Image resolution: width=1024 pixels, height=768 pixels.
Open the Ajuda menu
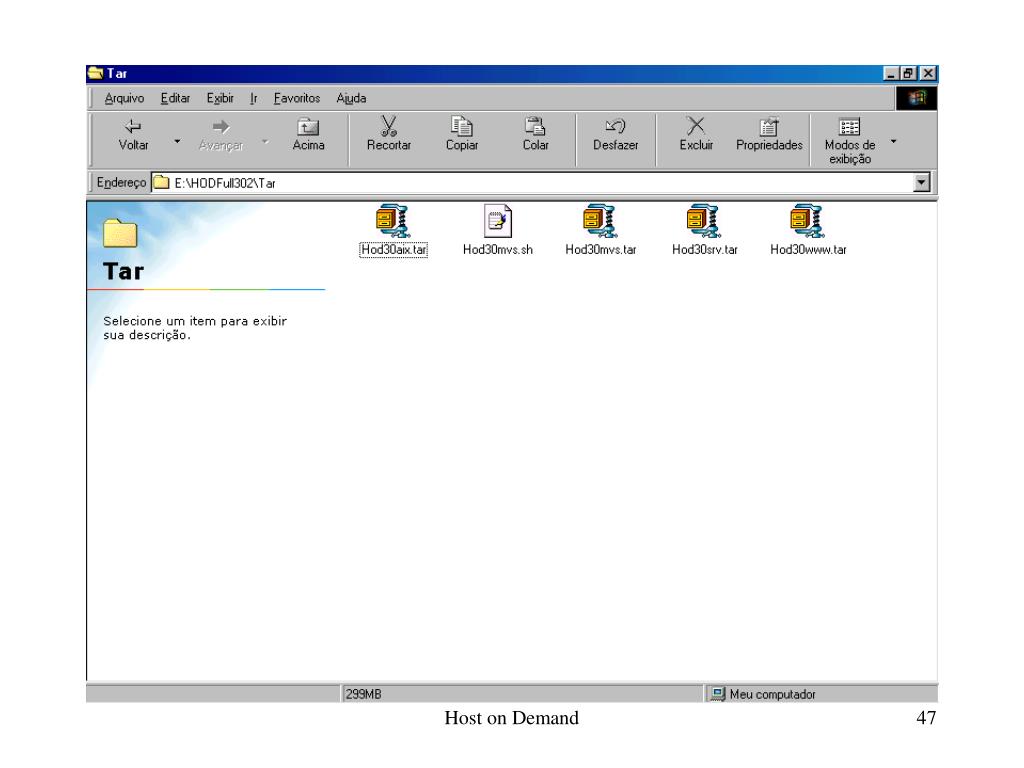[x=351, y=98]
